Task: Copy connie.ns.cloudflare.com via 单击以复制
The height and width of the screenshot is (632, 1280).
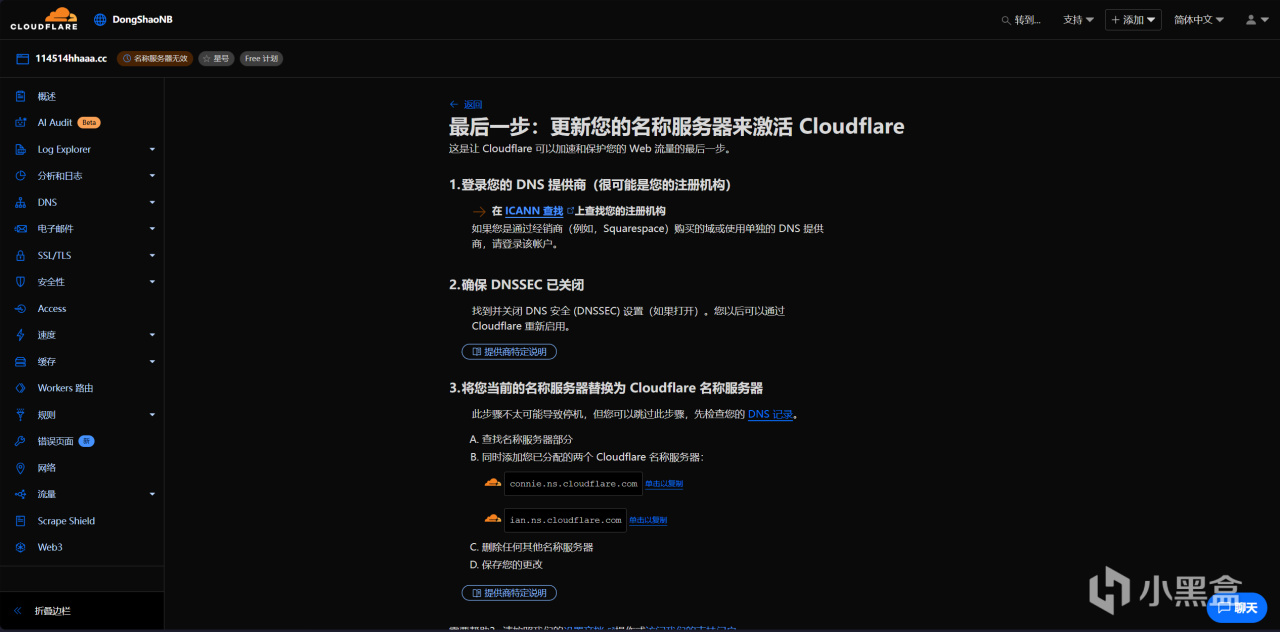Action: click(664, 484)
